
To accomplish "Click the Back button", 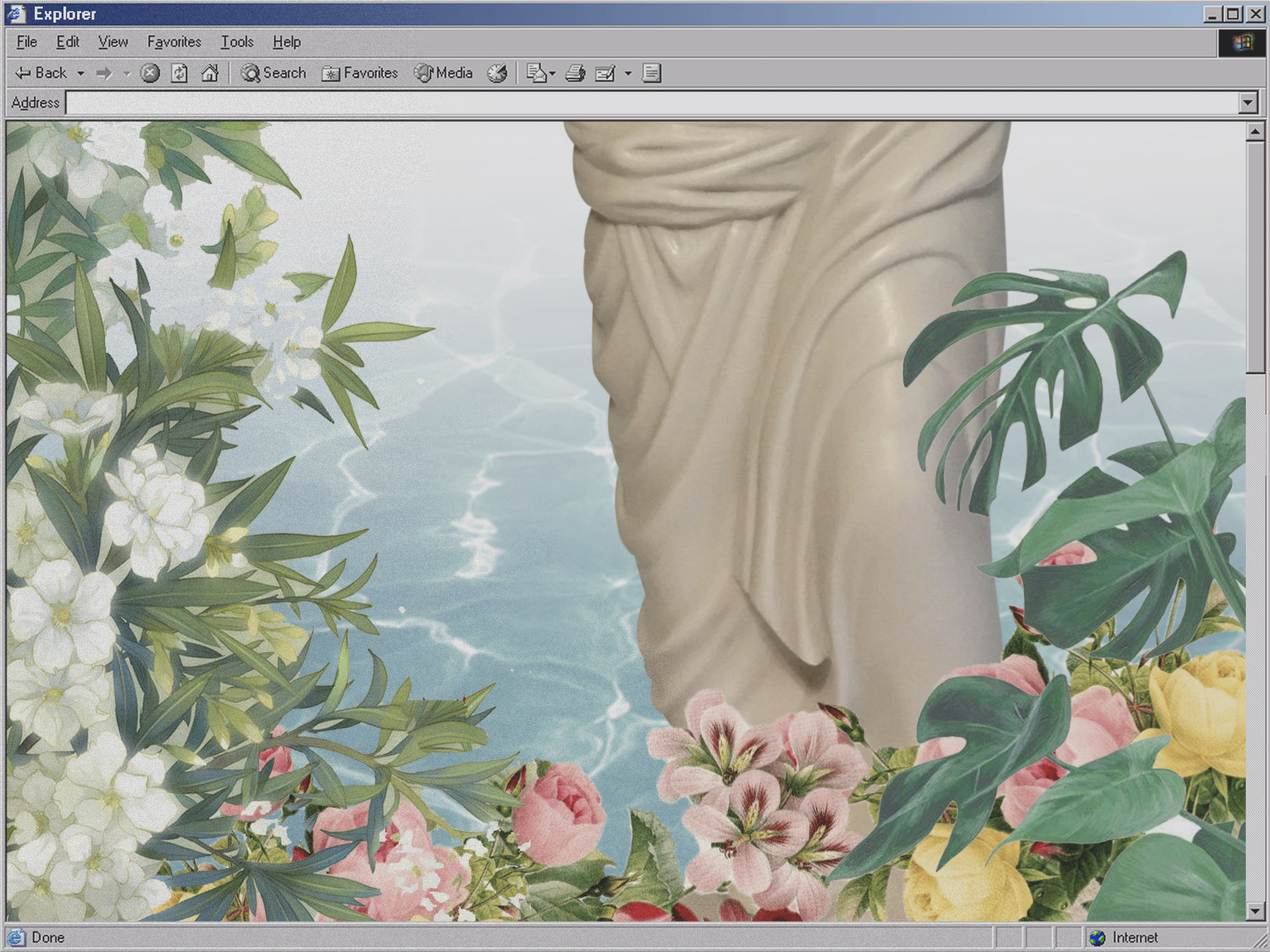I will 41,74.
